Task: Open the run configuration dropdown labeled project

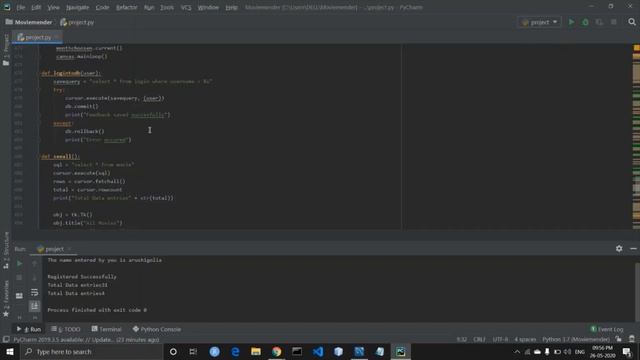Action: [x=539, y=22]
